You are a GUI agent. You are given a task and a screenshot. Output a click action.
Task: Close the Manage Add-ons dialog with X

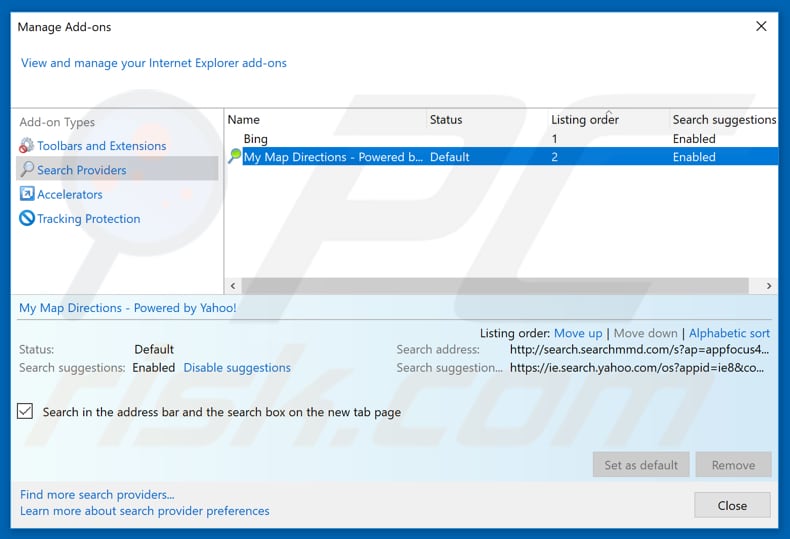[x=761, y=26]
